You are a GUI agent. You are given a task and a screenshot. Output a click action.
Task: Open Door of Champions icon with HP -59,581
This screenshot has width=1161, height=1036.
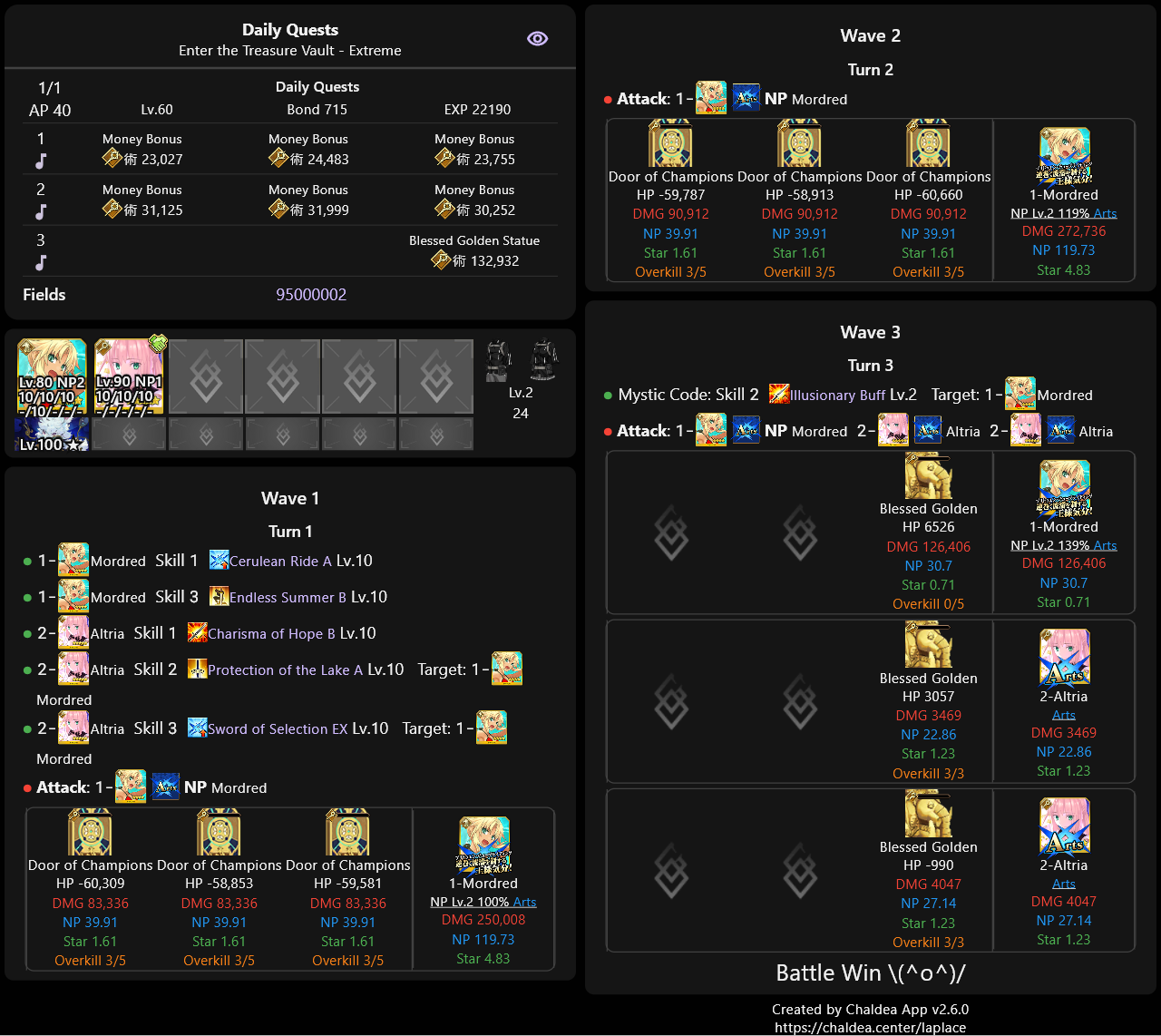[347, 832]
